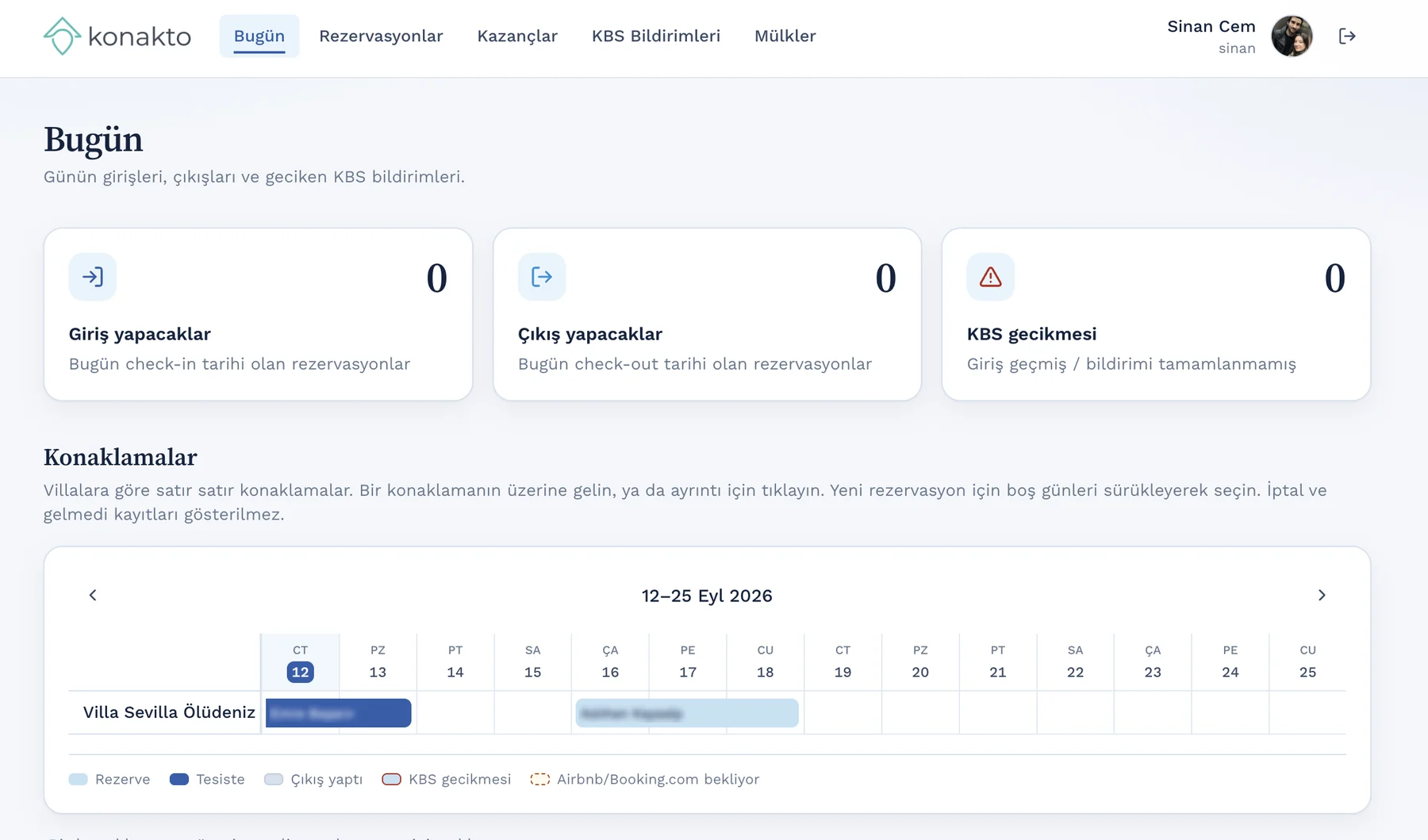Click the Konaklamalar heading
The width and height of the screenshot is (1428, 840).
click(121, 457)
